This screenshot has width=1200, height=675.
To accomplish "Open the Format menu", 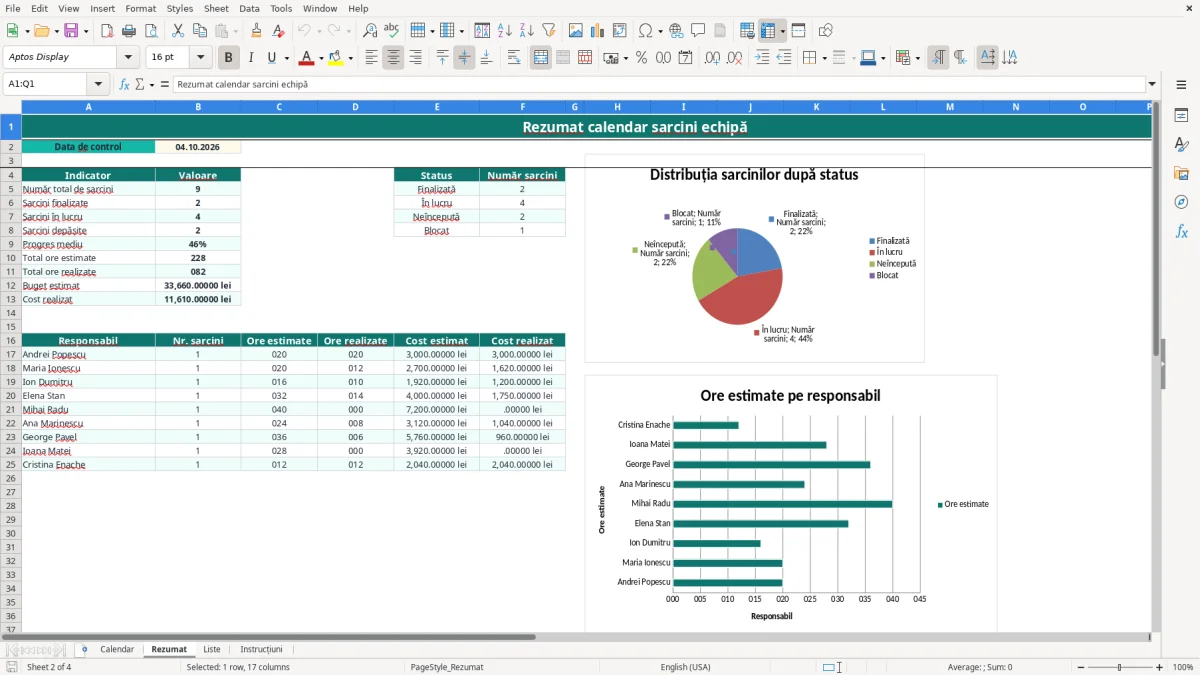I will point(140,8).
